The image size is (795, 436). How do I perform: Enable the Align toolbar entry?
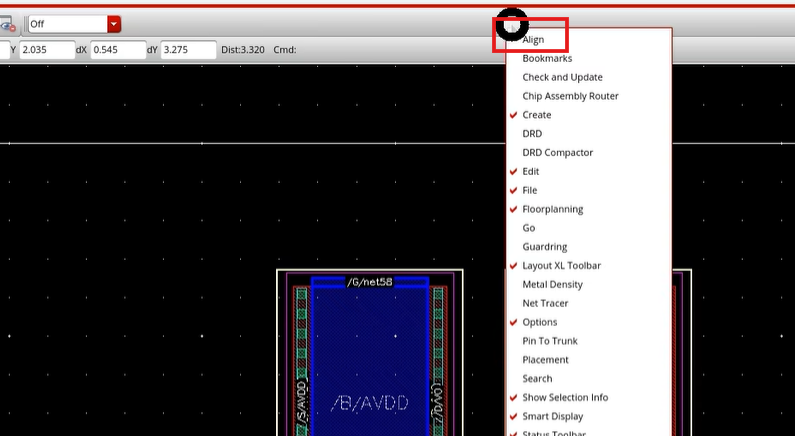(589, 40)
